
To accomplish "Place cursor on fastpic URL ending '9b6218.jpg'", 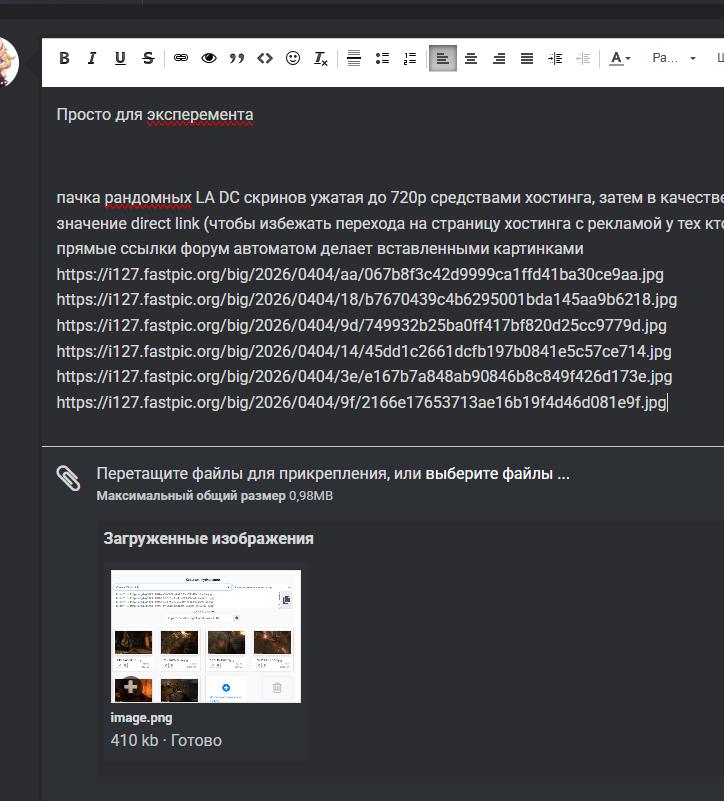I will 366,300.
